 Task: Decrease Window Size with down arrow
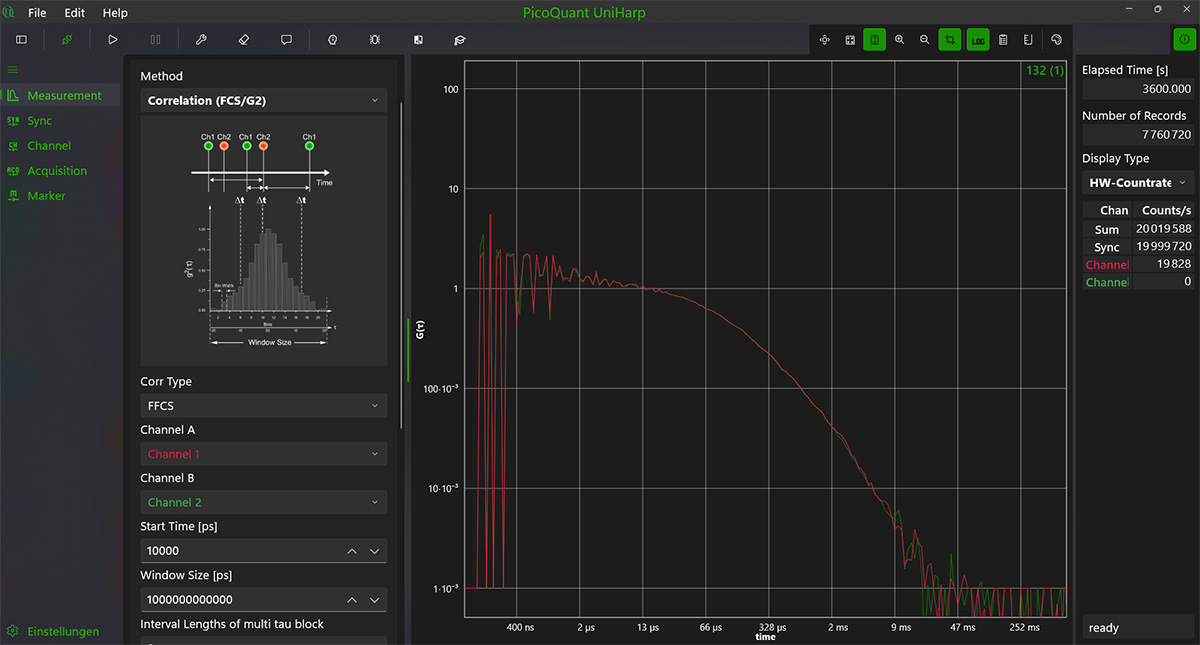(x=375, y=600)
